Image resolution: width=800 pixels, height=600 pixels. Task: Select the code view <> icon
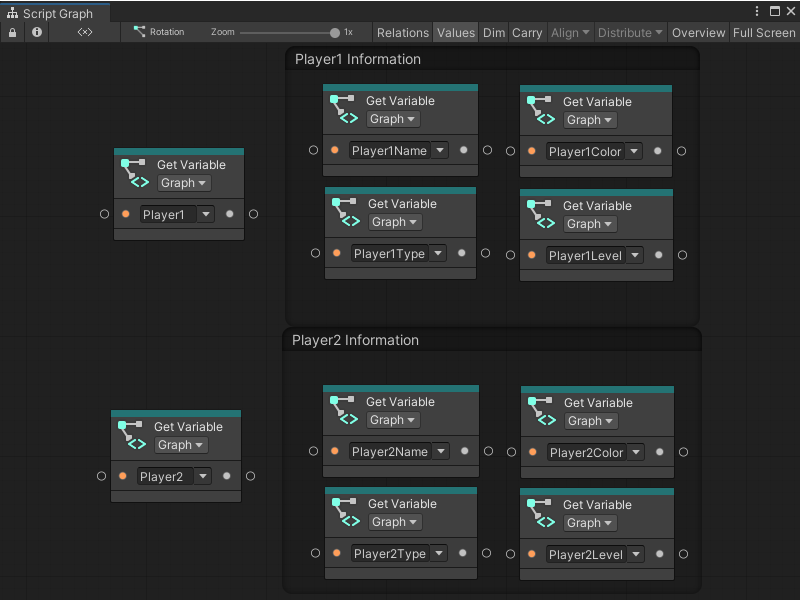click(85, 32)
